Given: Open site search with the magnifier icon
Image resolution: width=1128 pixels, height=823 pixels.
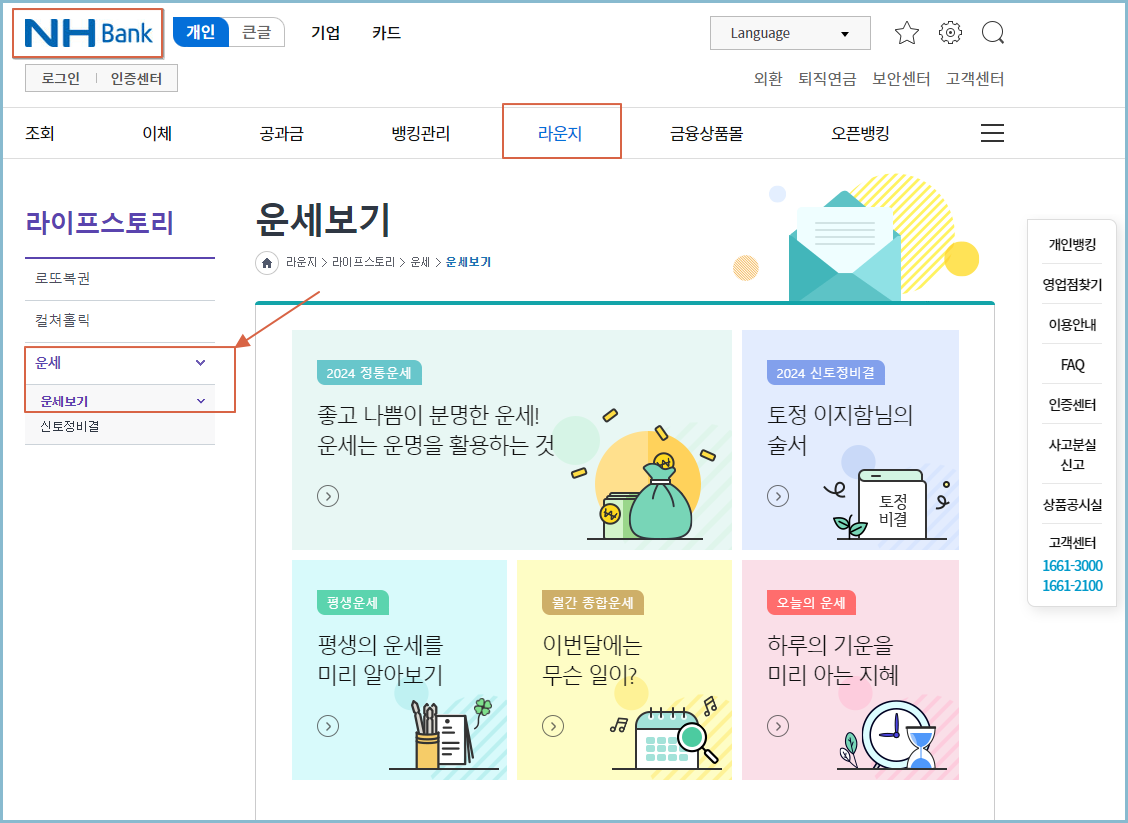Looking at the screenshot, I should (x=993, y=32).
